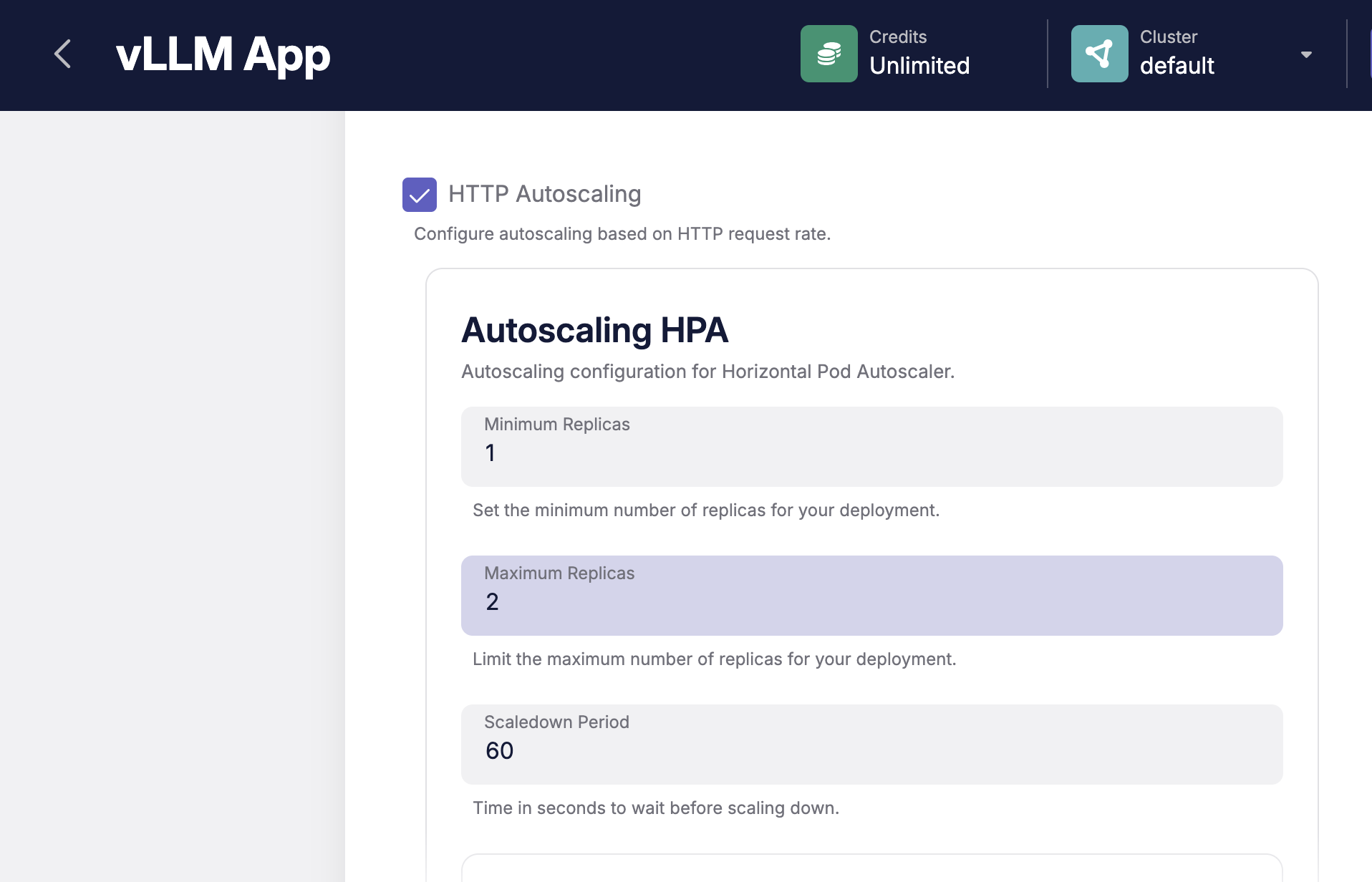Uncheck the HTTP Autoscaling checkbox
The width and height of the screenshot is (1372, 882).
pos(420,195)
